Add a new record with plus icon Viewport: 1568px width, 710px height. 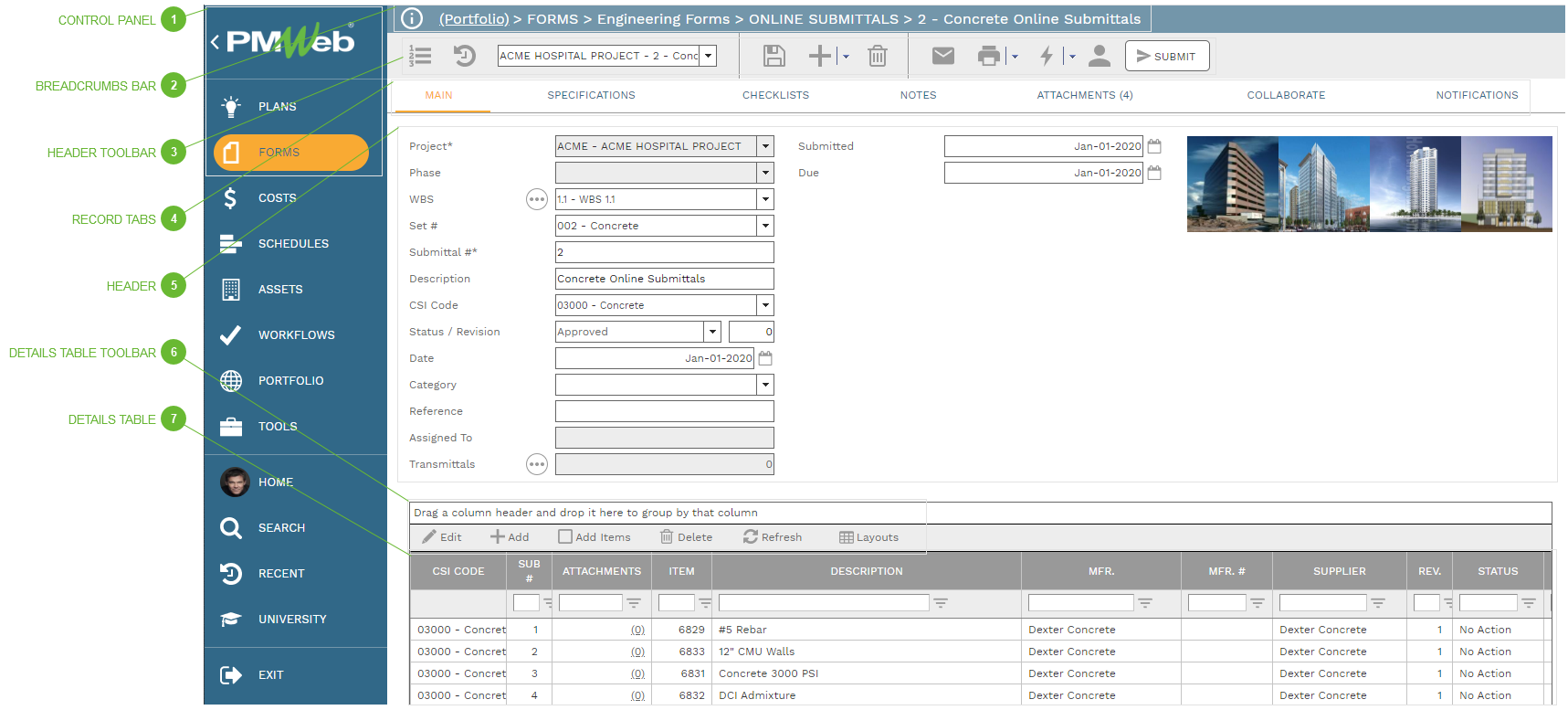pyautogui.click(x=820, y=56)
